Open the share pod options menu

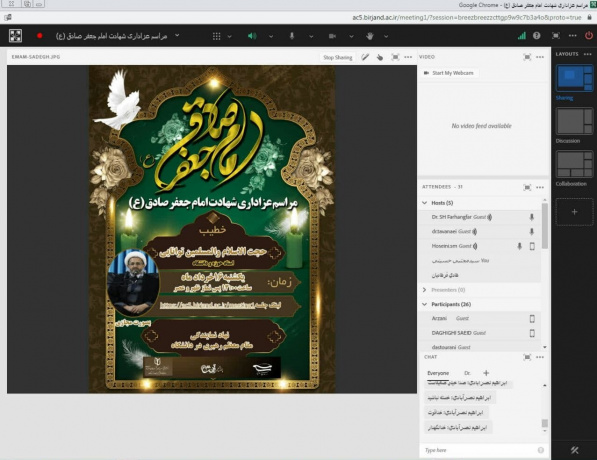pyautogui.click(x=408, y=57)
